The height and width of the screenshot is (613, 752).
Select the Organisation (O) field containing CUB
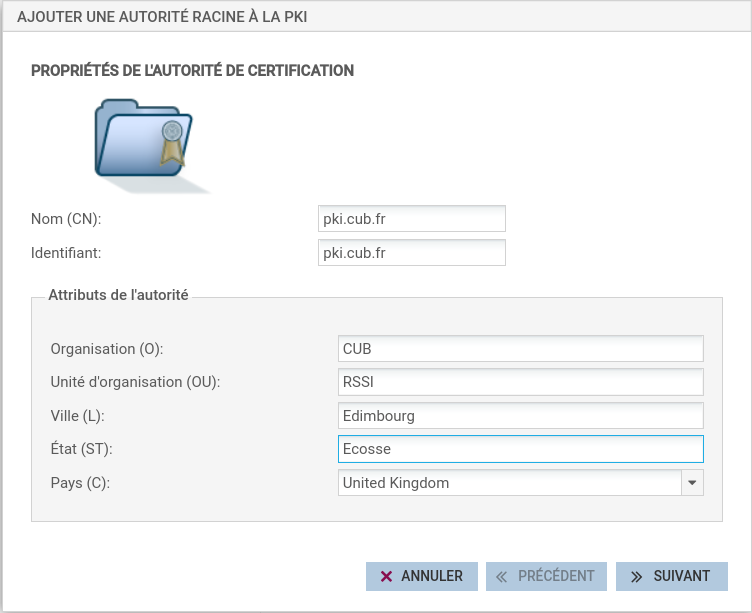tap(520, 349)
